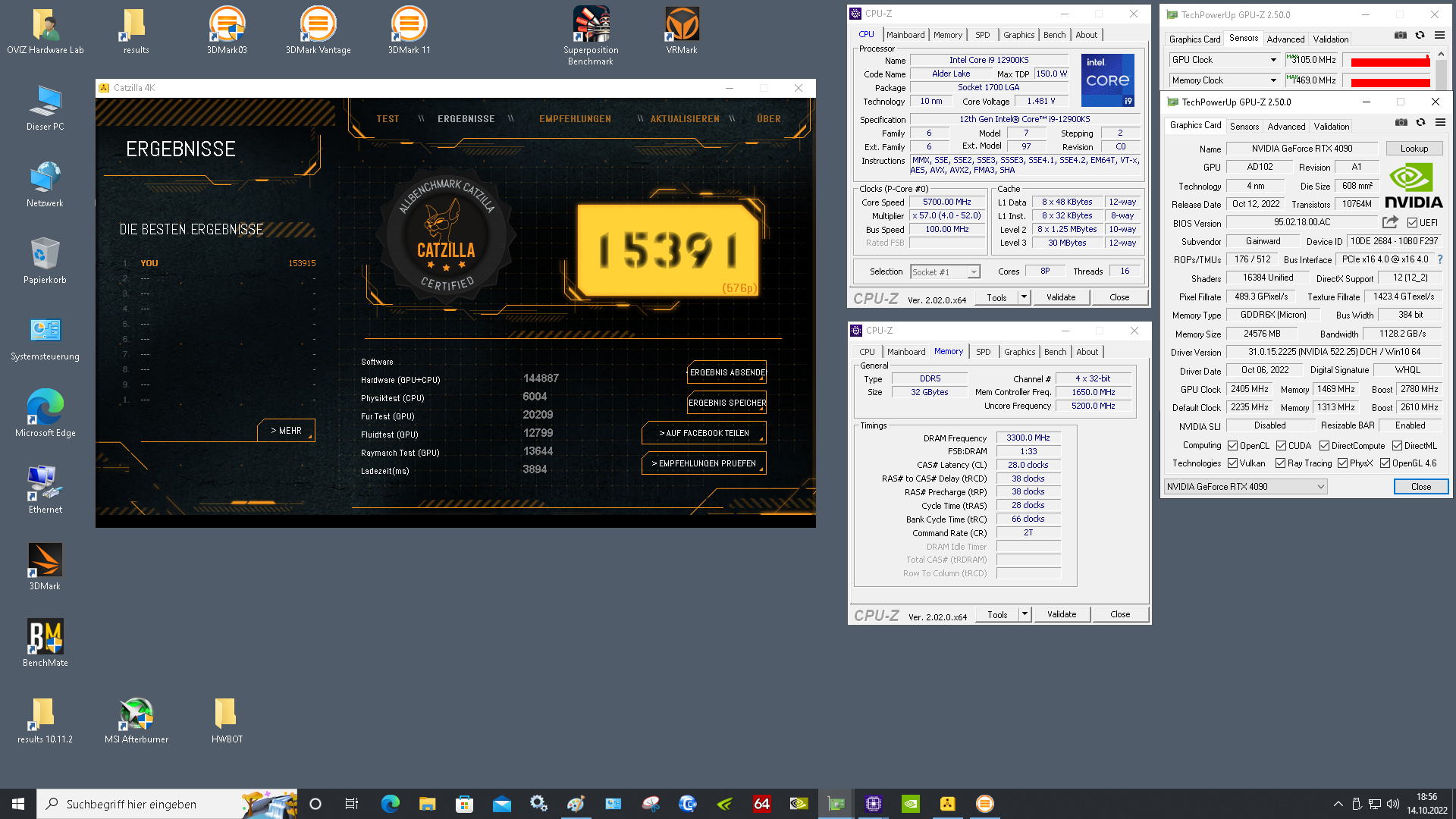This screenshot has height=819, width=1456.
Task: Click the Bus Interface question mark icon
Action: tap(1439, 259)
